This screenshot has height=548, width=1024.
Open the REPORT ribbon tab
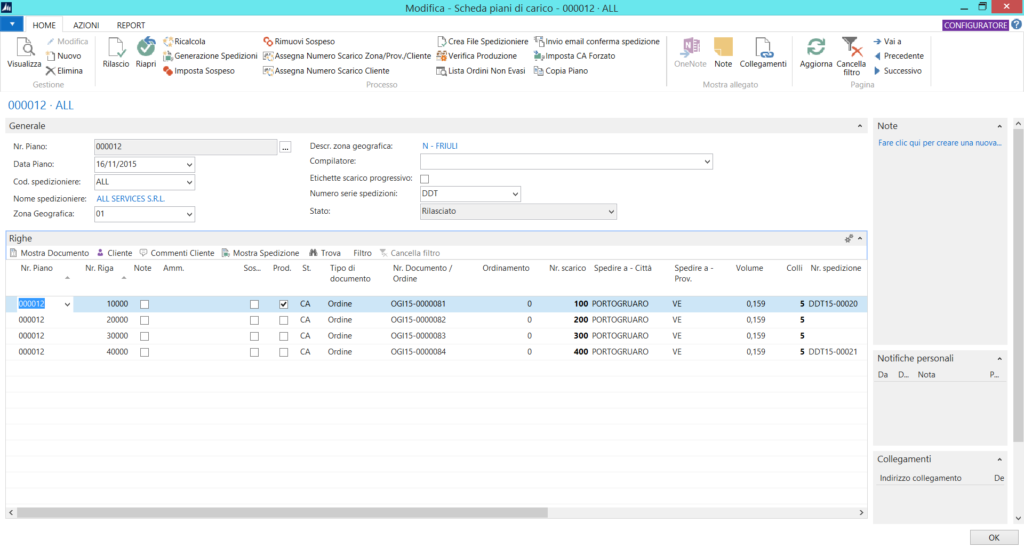(131, 25)
